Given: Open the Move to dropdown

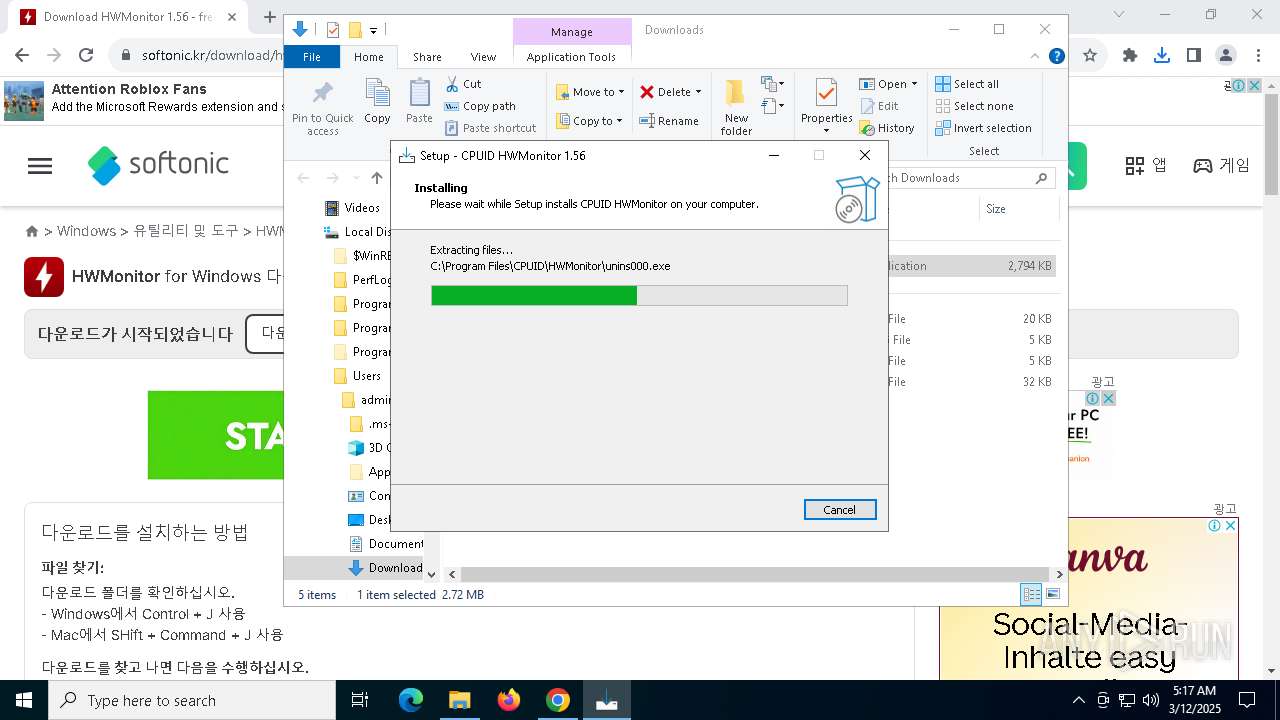Looking at the screenshot, I should 590,92.
